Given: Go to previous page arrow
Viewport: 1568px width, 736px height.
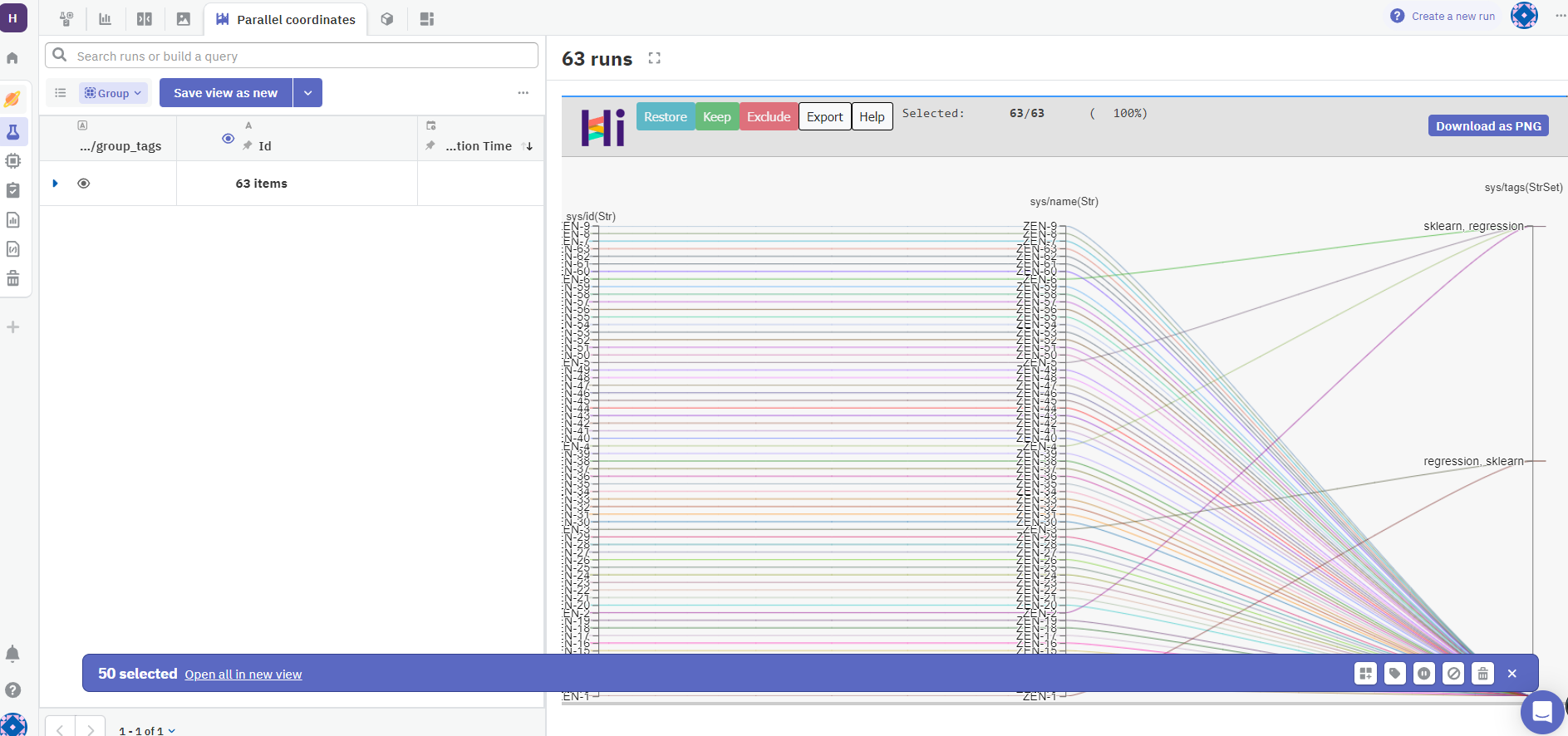Looking at the screenshot, I should pyautogui.click(x=60, y=729).
